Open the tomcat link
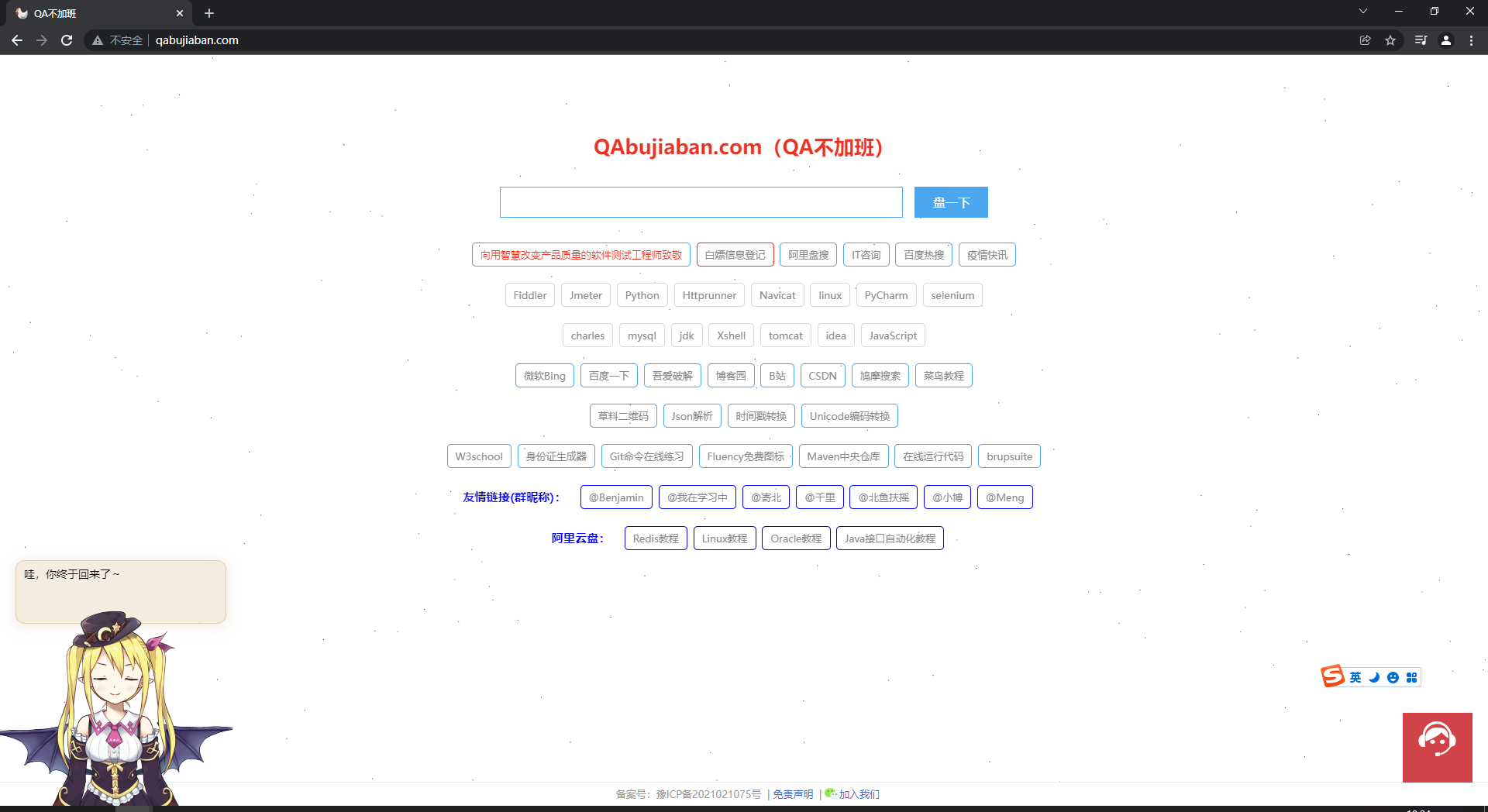Viewport: 1488px width, 812px height. click(x=785, y=335)
